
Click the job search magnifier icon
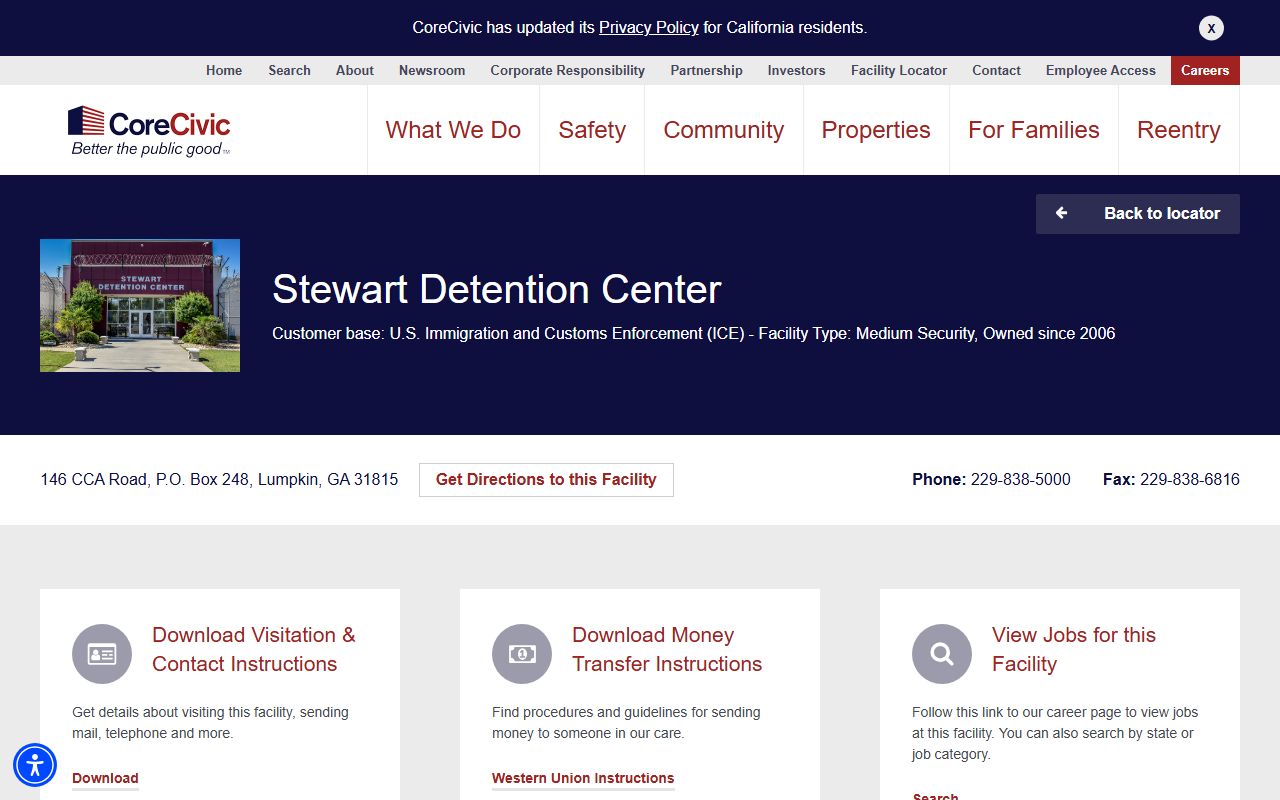point(942,654)
